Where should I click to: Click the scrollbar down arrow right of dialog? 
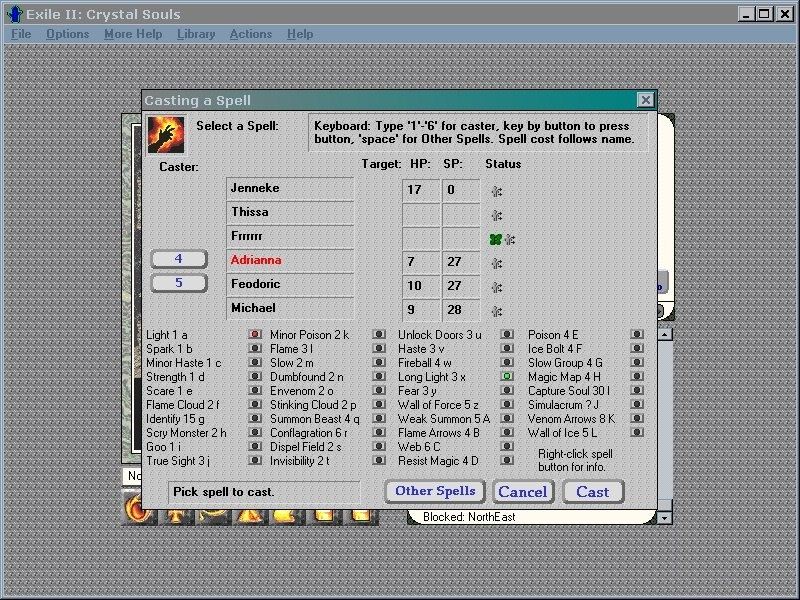[x=663, y=517]
